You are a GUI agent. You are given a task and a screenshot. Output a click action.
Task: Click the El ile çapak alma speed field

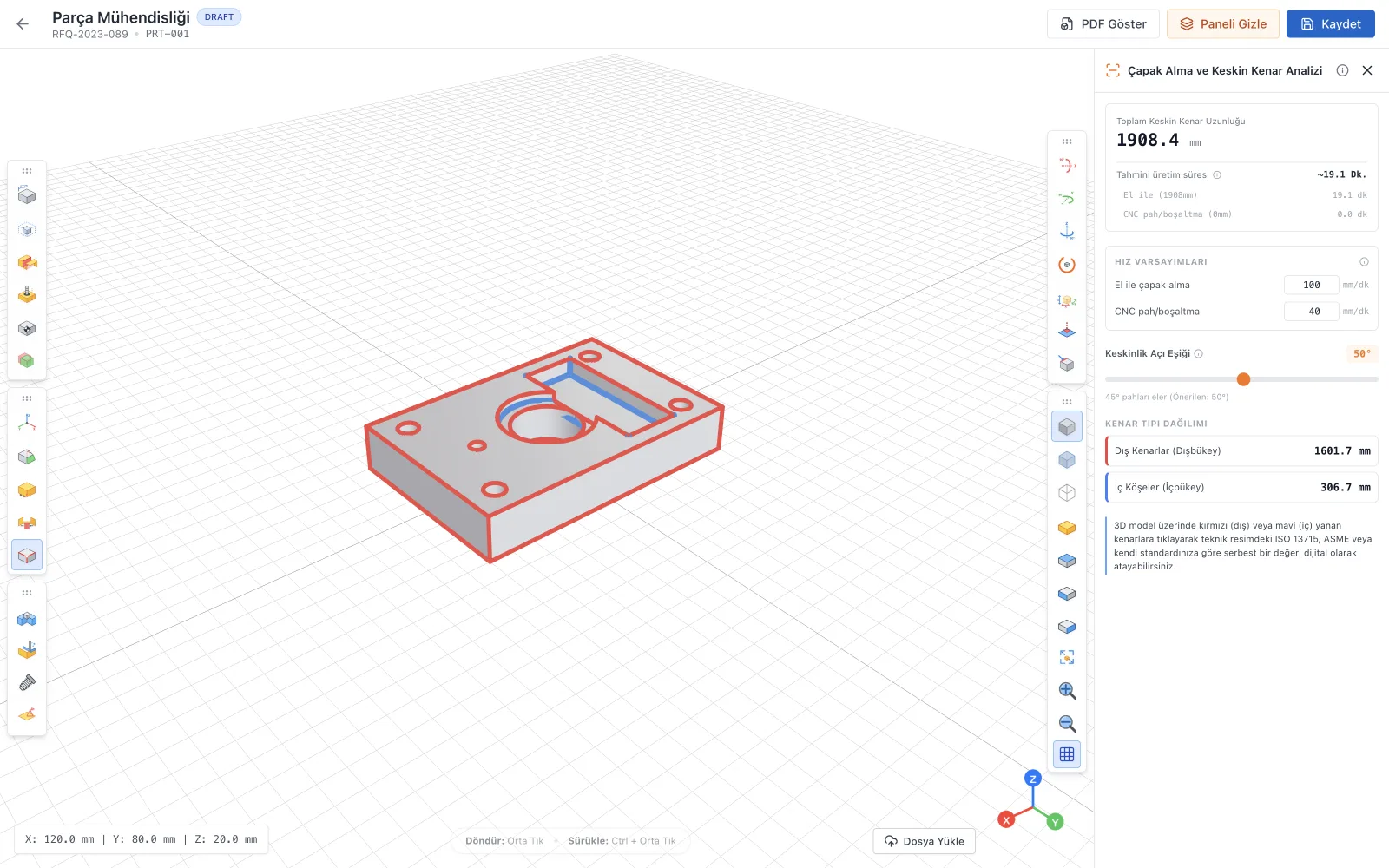coord(1311,285)
